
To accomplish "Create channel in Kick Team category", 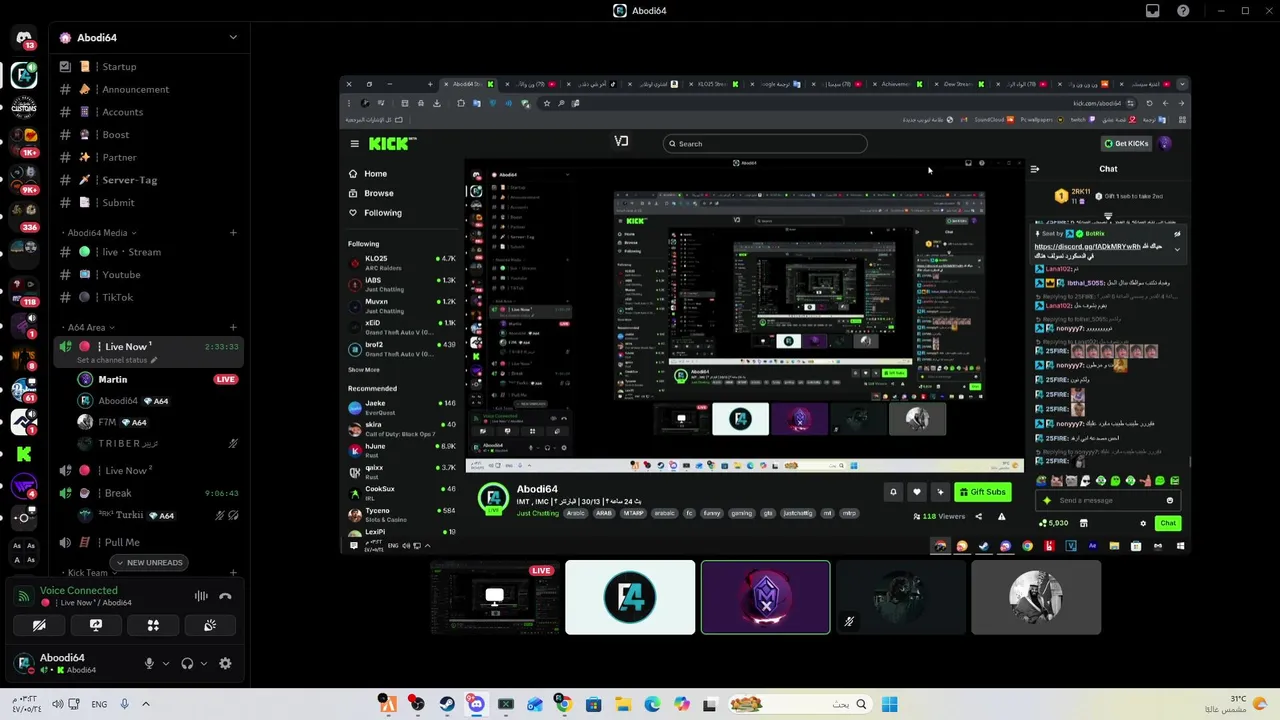I will [x=233, y=573].
